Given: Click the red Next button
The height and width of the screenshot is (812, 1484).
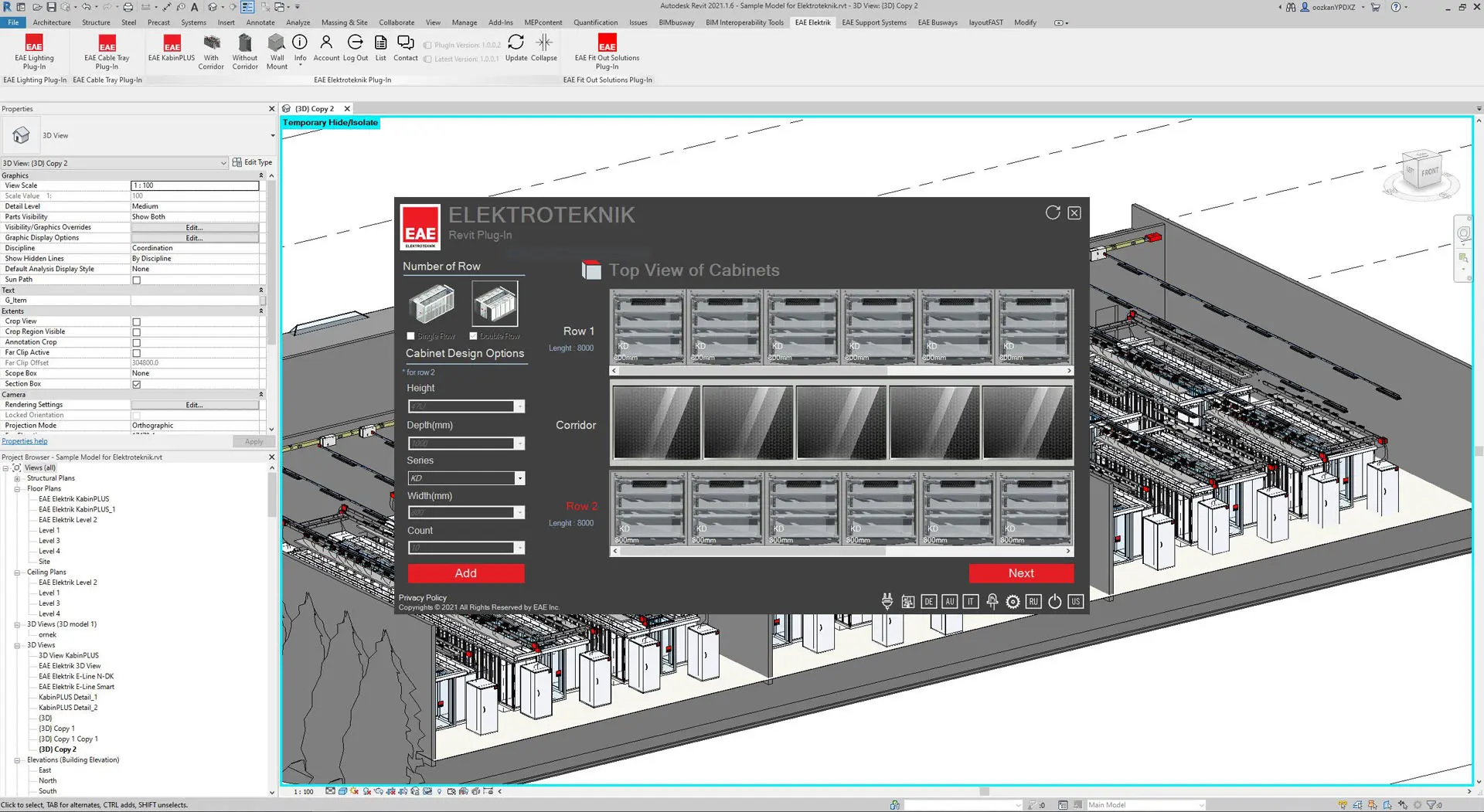Looking at the screenshot, I should [x=1021, y=573].
